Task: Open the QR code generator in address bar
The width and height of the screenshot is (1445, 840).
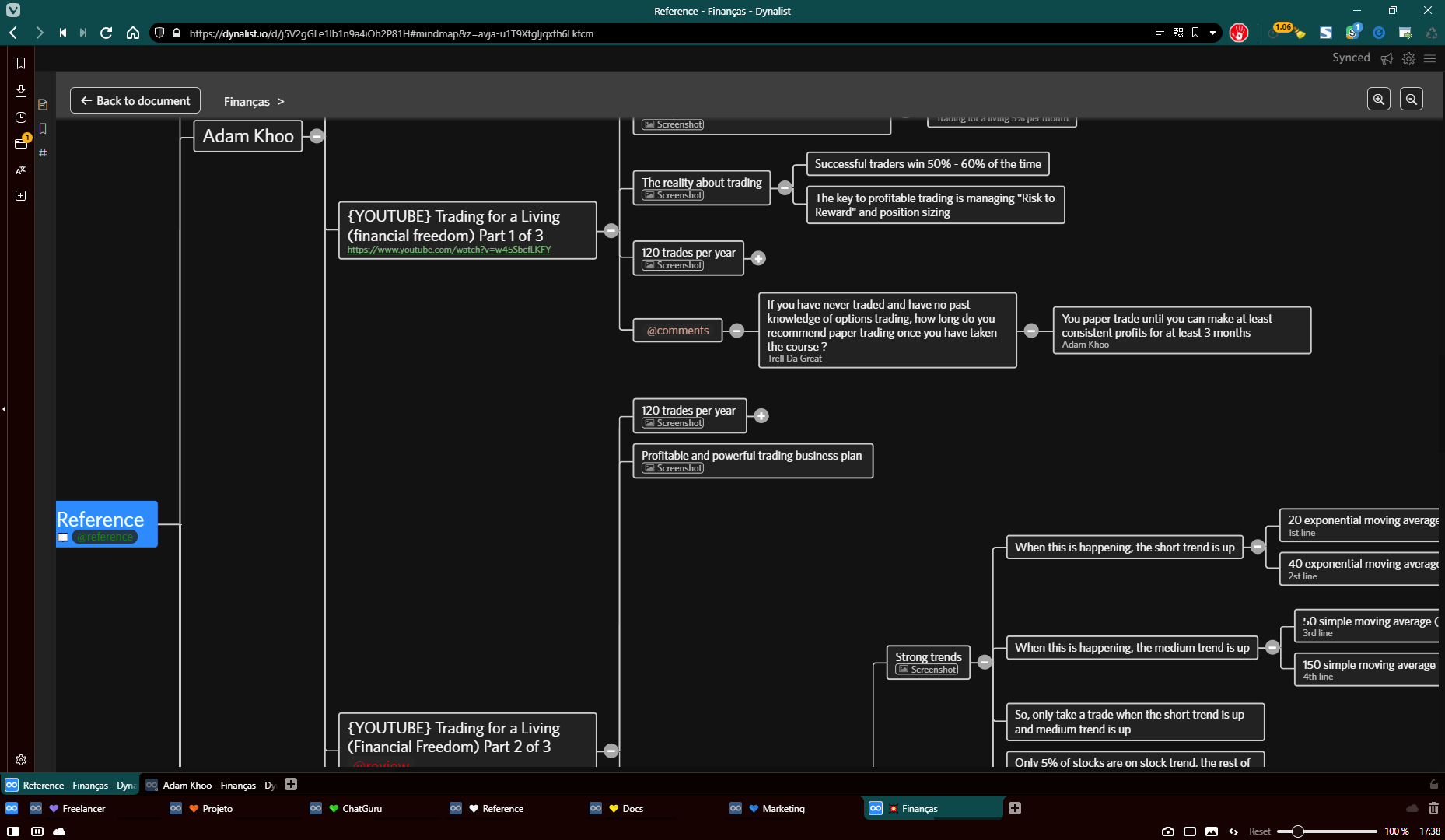Action: pyautogui.click(x=1178, y=33)
